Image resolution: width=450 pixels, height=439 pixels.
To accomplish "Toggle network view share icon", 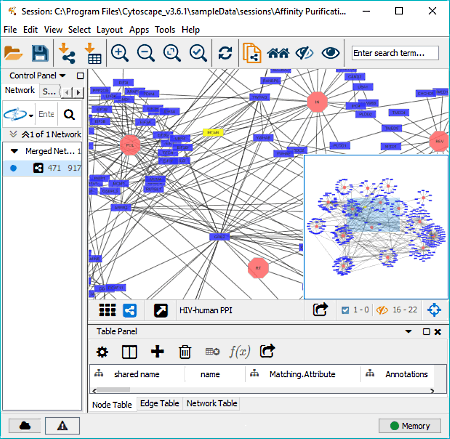I will point(130,310).
